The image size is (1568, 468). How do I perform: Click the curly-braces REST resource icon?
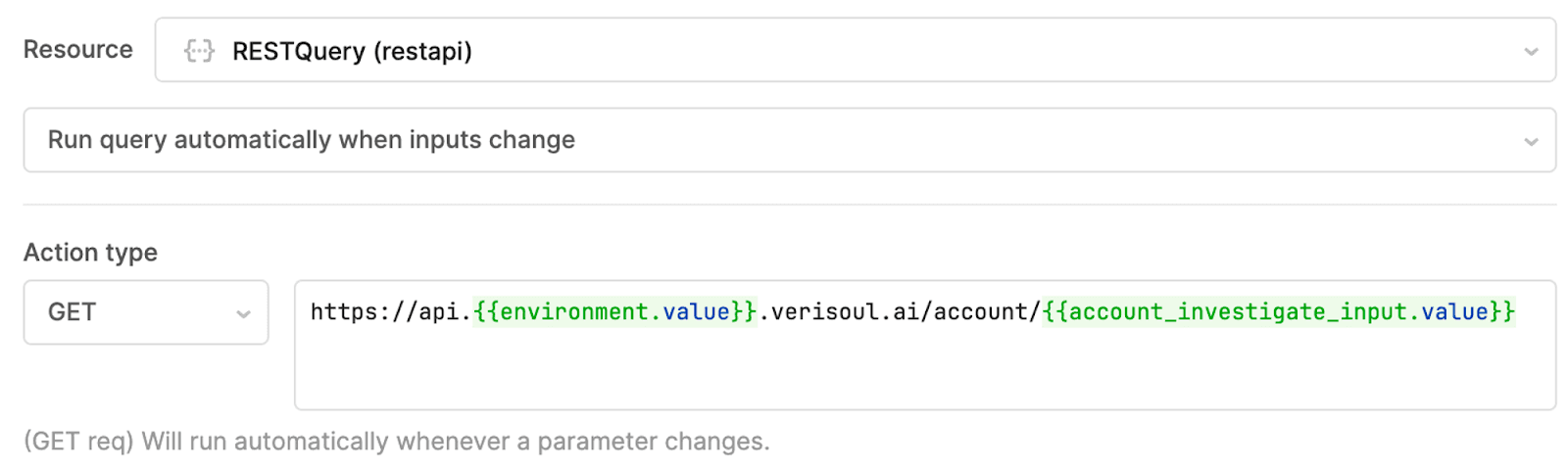click(x=199, y=51)
